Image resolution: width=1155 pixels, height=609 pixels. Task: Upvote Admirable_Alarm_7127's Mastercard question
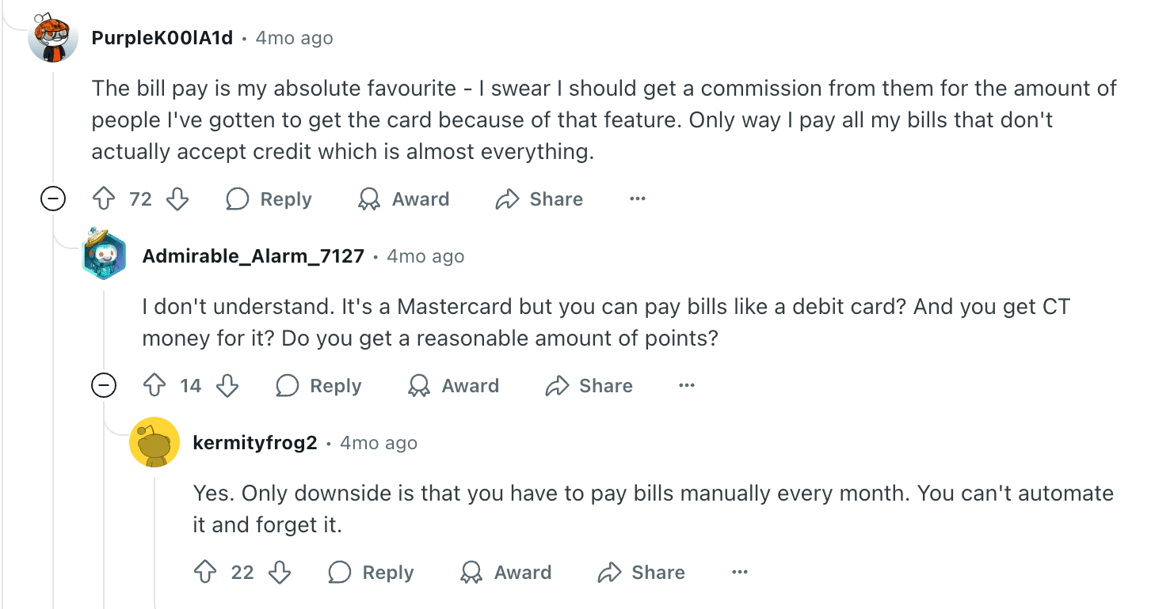pyautogui.click(x=154, y=385)
